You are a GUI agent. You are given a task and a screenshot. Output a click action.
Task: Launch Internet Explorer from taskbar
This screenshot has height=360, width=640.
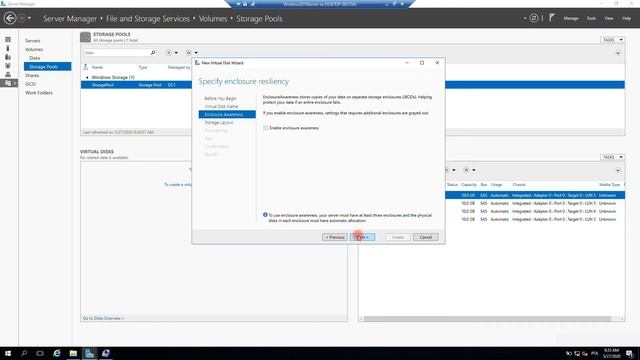coord(57,353)
